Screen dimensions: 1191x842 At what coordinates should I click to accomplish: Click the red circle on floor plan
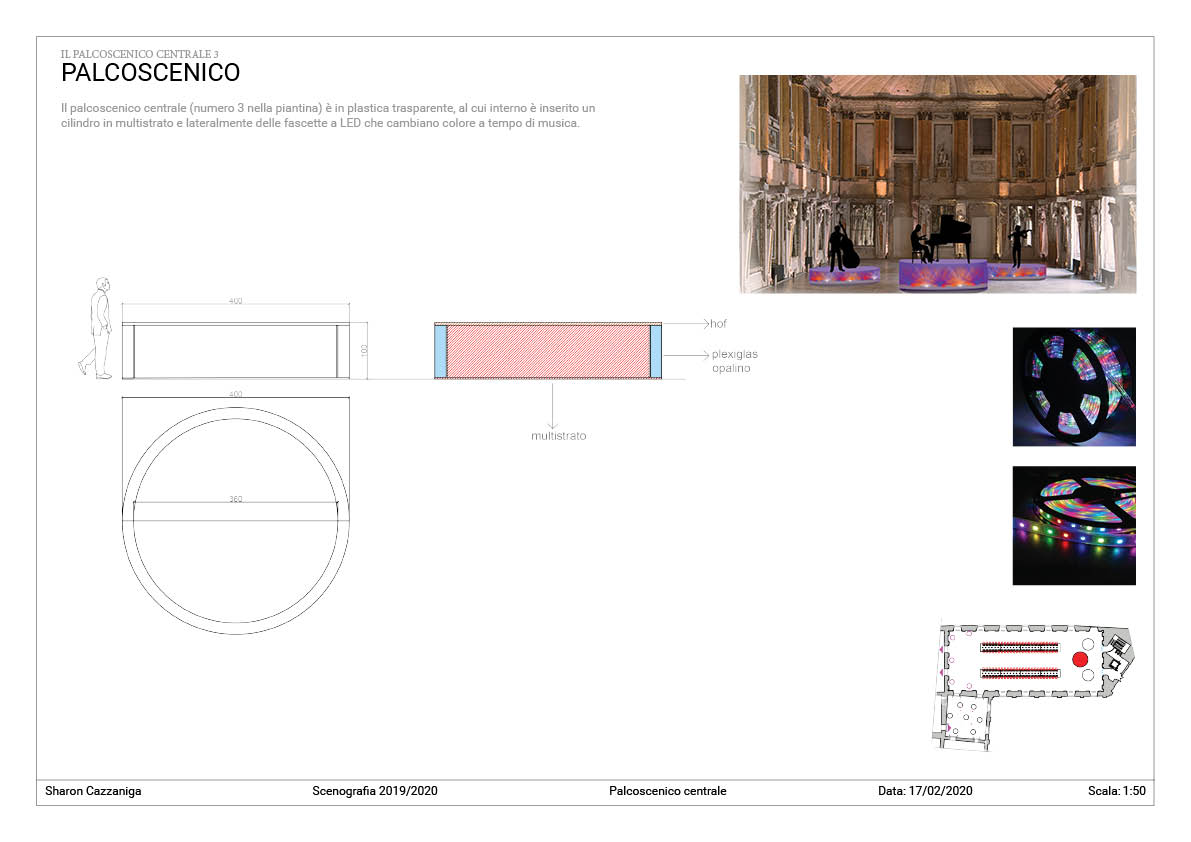pyautogui.click(x=1080, y=660)
